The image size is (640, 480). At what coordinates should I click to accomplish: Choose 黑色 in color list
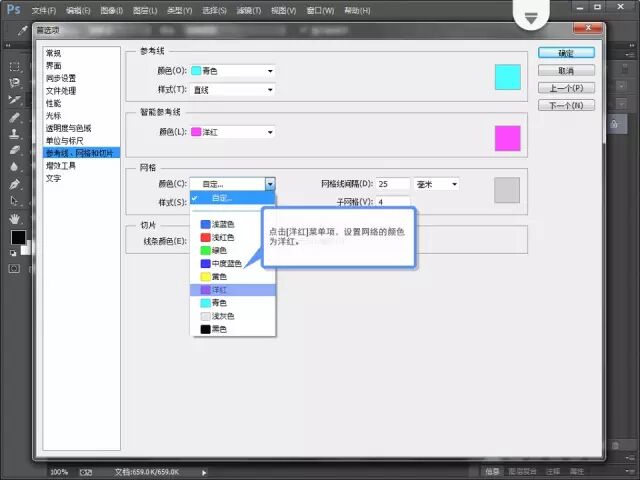click(233, 329)
